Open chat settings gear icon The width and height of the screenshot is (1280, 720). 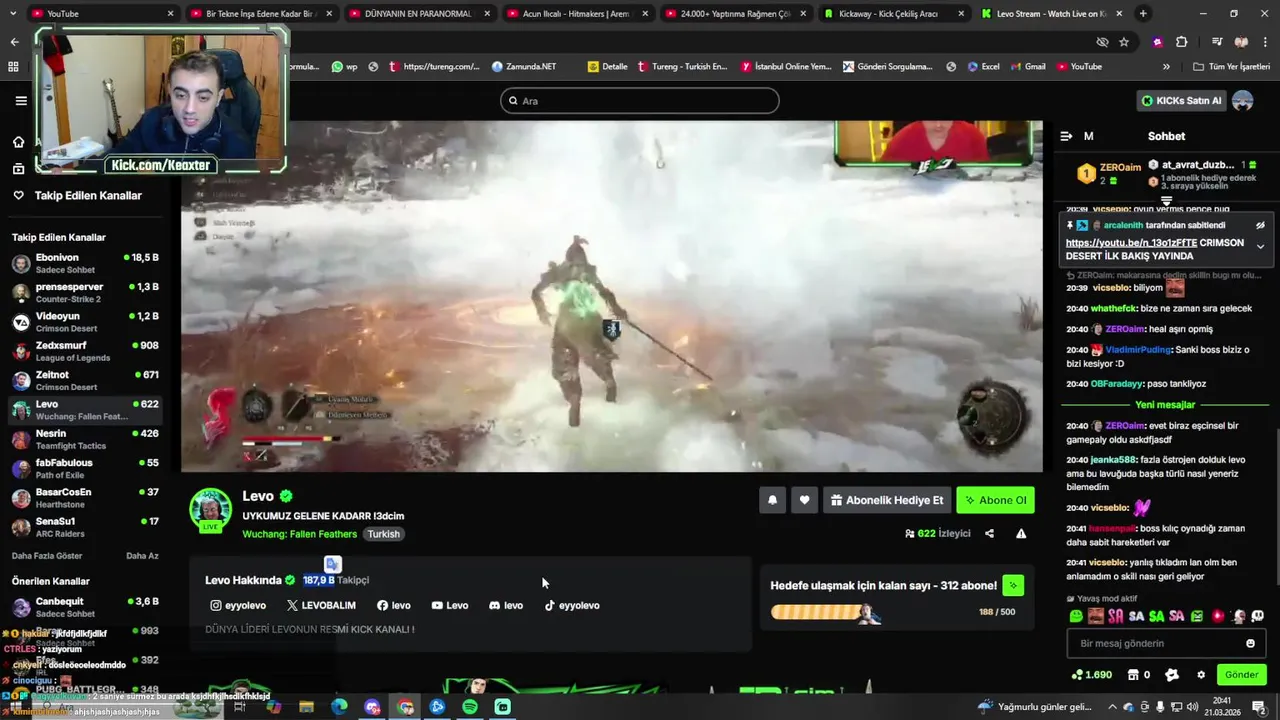[x=1201, y=675]
